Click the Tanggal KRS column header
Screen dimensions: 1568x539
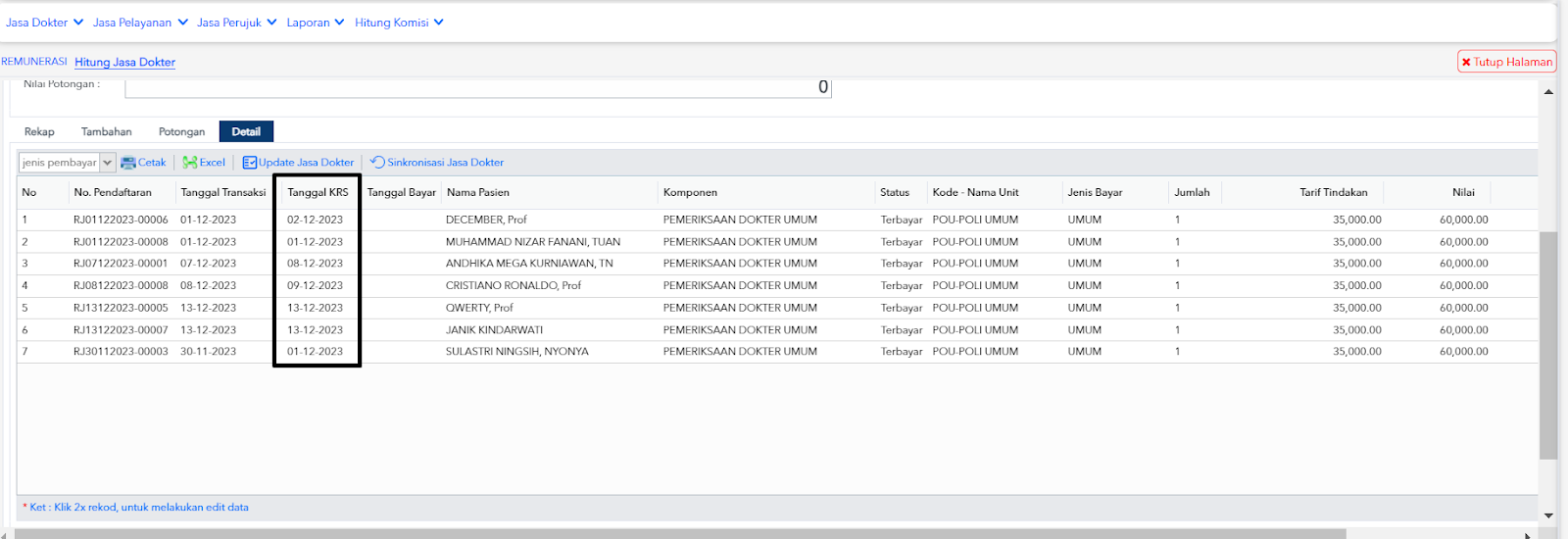[x=318, y=193]
